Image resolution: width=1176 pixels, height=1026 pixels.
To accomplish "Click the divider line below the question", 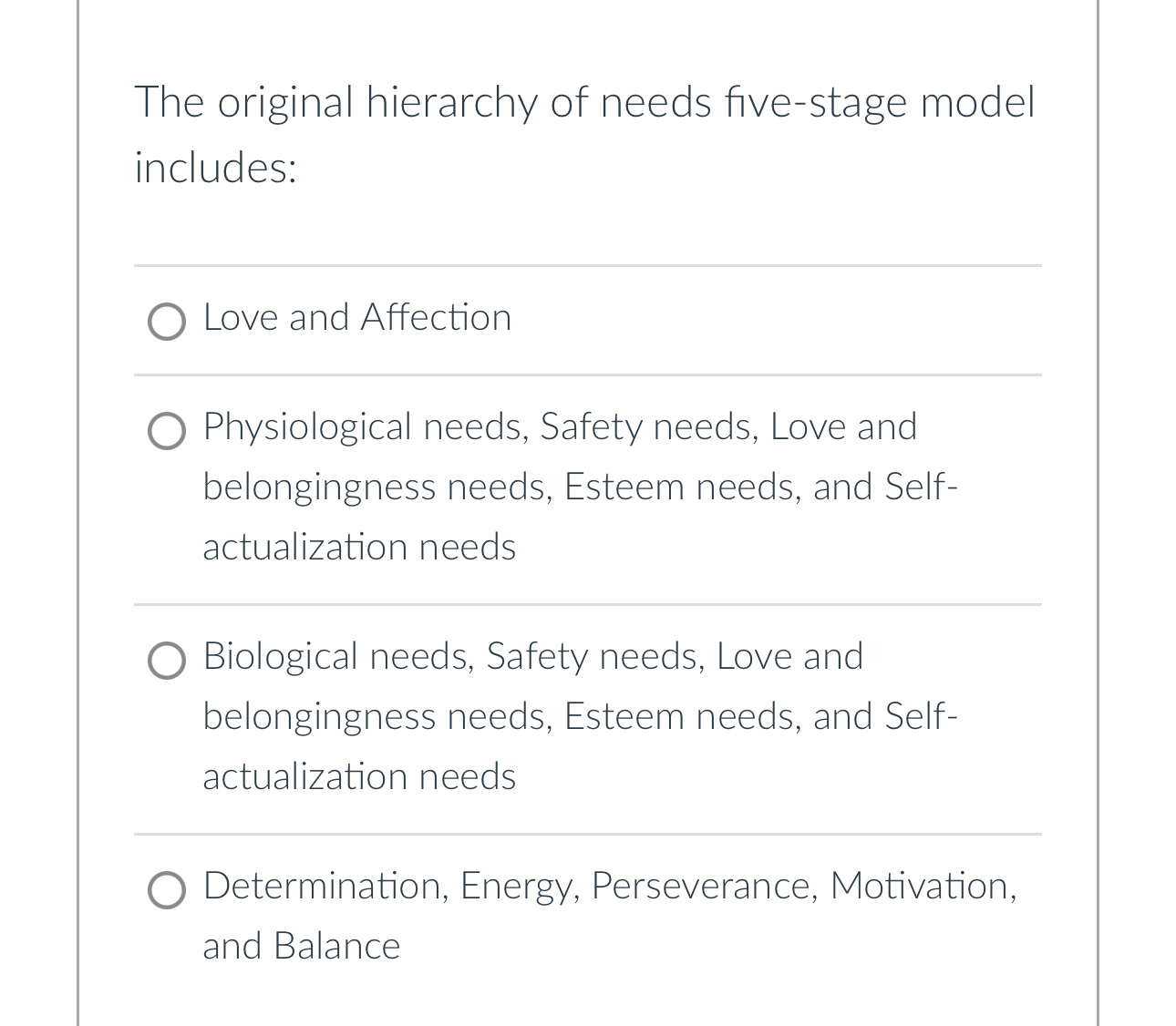I will pos(587,266).
